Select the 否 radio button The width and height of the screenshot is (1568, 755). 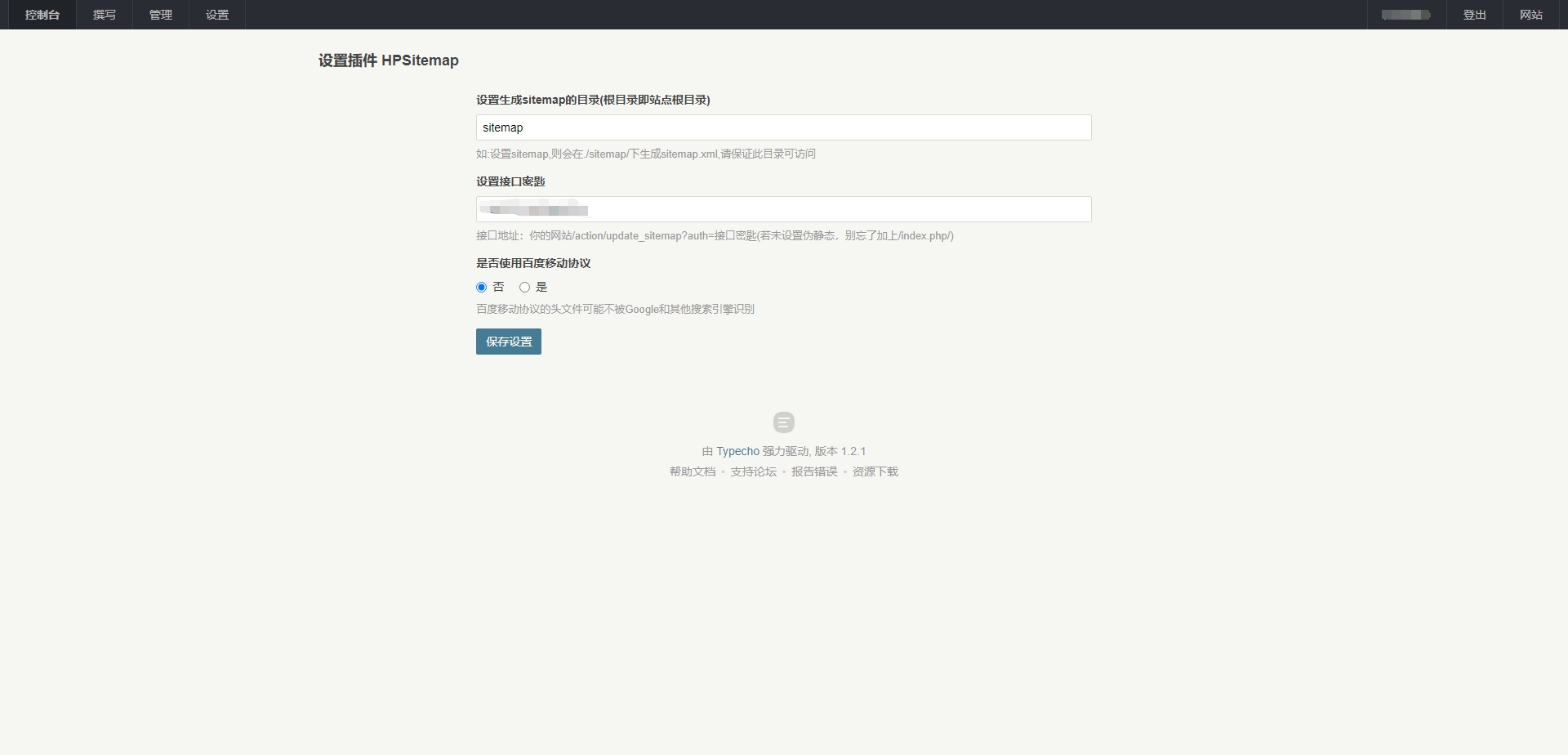[481, 287]
